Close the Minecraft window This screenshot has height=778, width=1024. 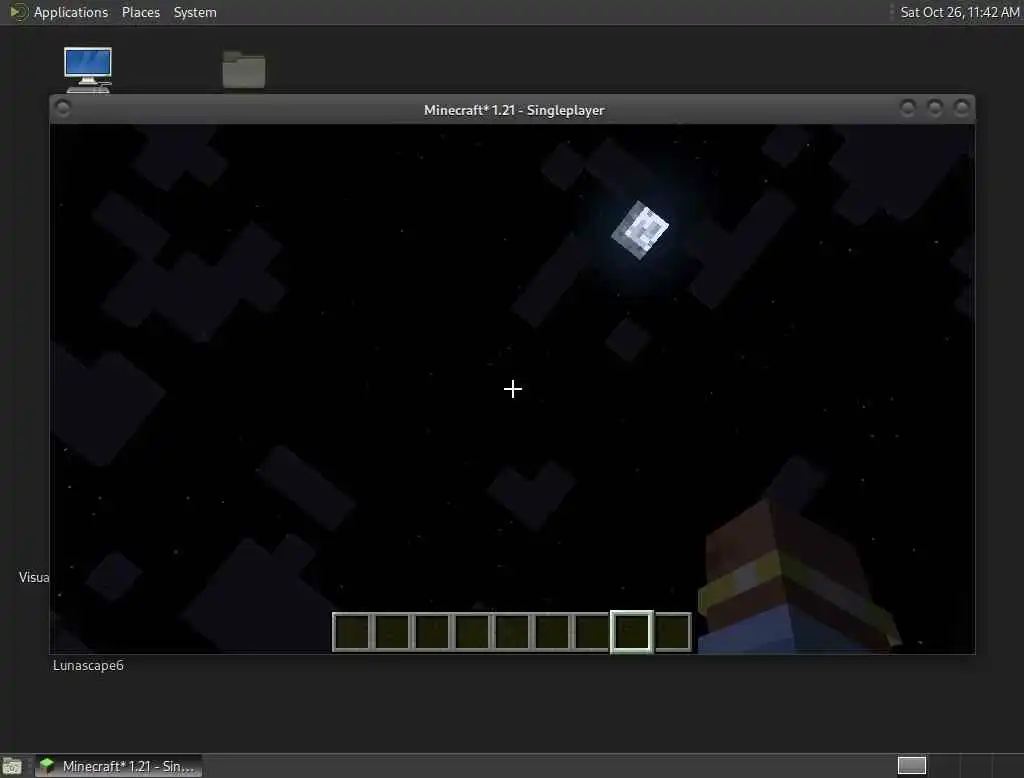961,108
